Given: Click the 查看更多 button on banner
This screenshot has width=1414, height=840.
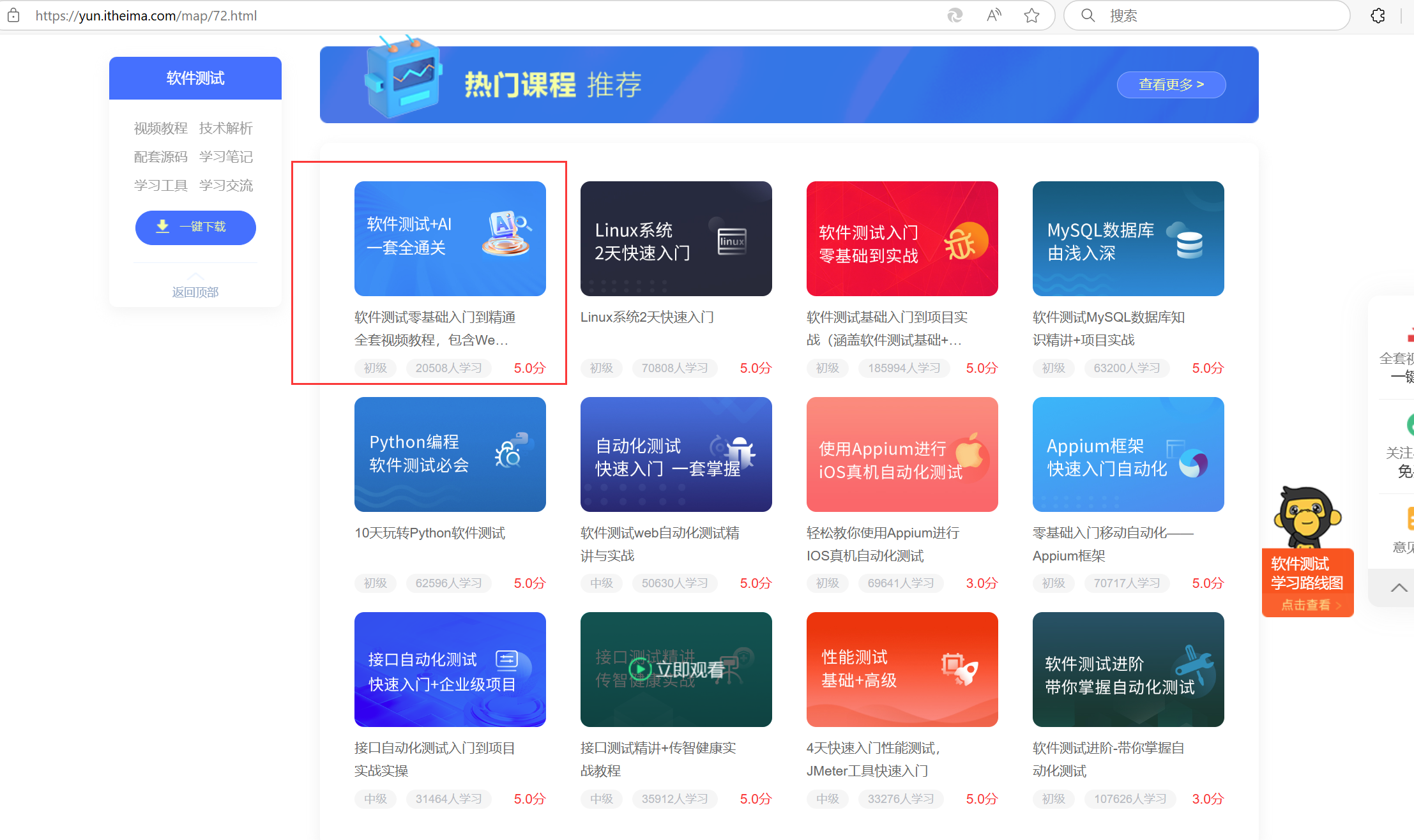Looking at the screenshot, I should (x=1171, y=85).
